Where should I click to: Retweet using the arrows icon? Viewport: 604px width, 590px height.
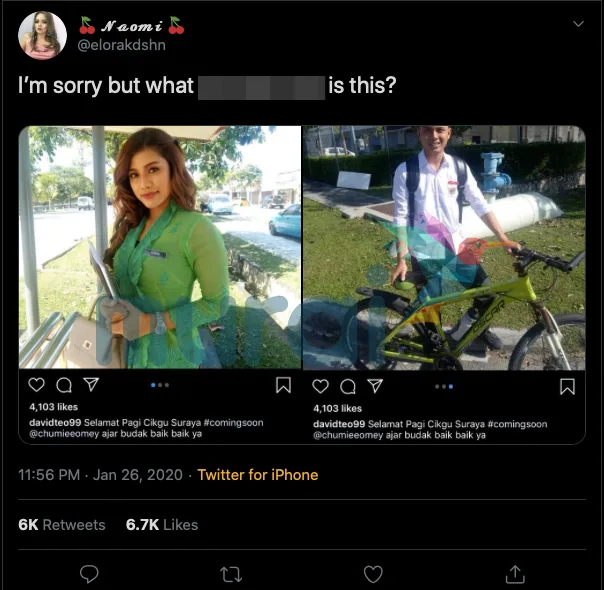coord(231,573)
